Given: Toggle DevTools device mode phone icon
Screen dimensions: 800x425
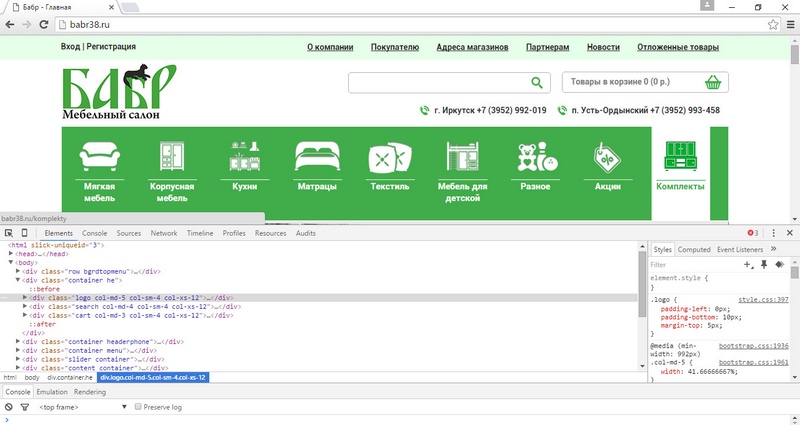Looking at the screenshot, I should tap(24, 233).
